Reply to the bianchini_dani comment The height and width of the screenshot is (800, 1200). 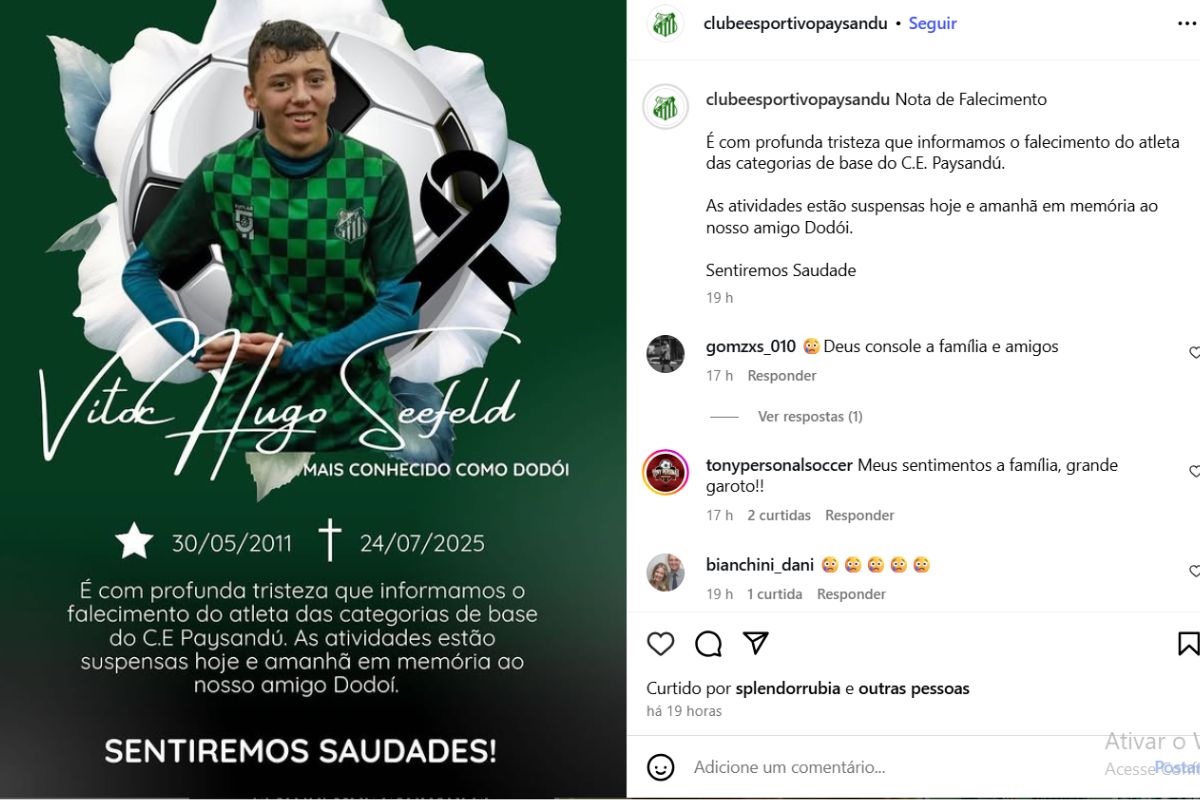(851, 594)
